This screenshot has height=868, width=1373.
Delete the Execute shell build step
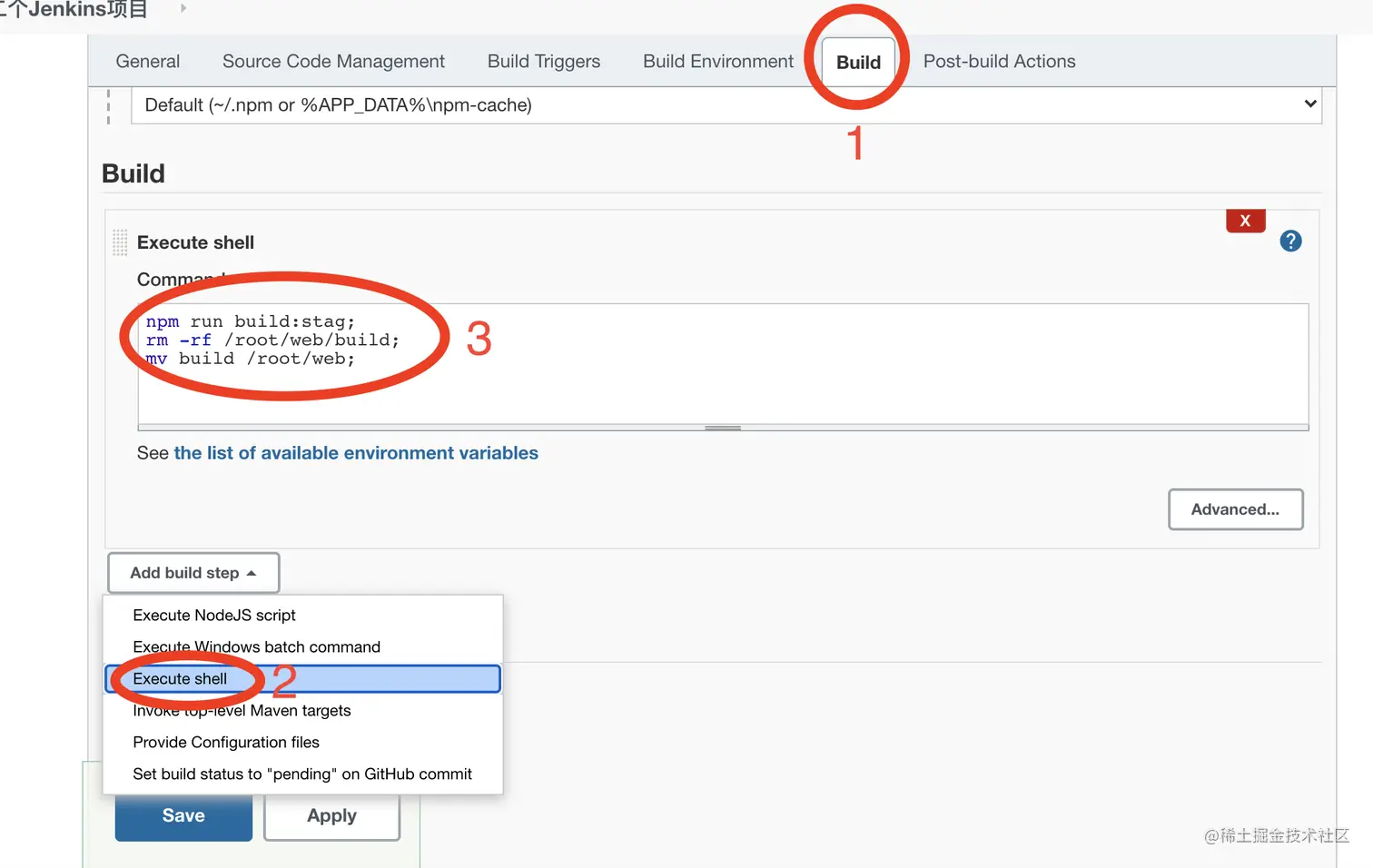tap(1245, 221)
